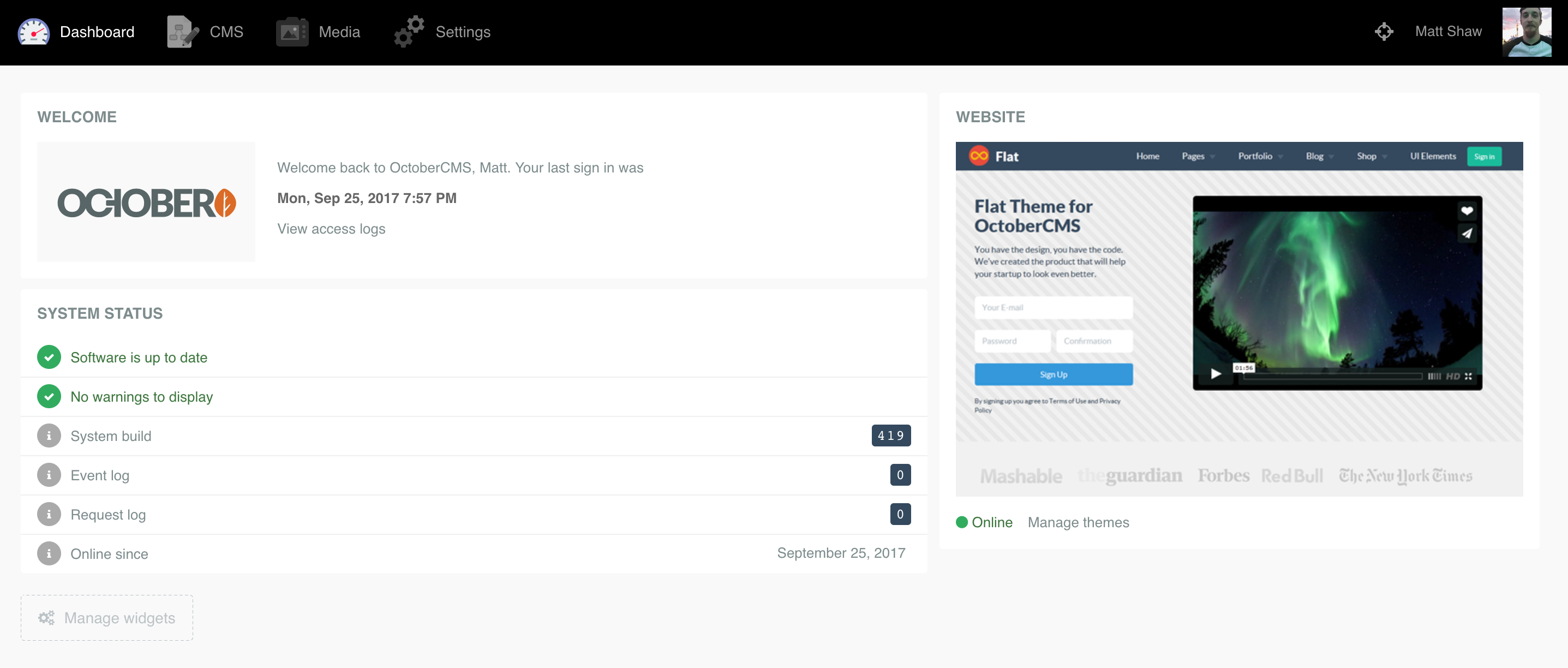
Task: Click View access logs link
Action: pos(331,228)
